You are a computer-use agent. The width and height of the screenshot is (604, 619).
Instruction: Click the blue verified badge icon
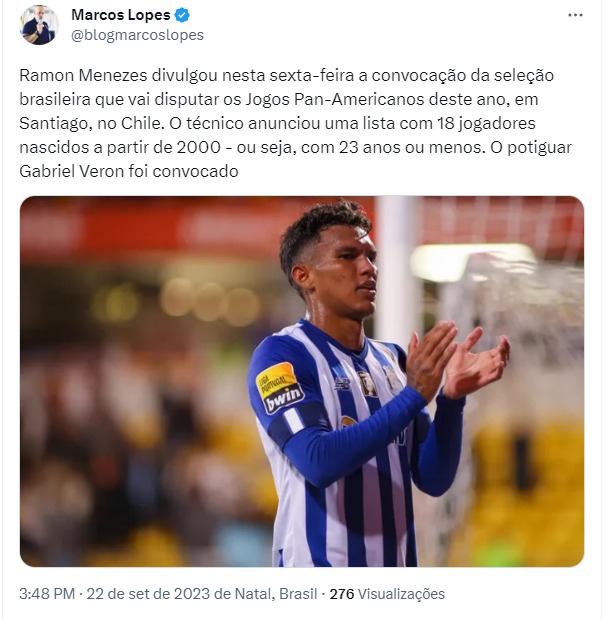(182, 15)
